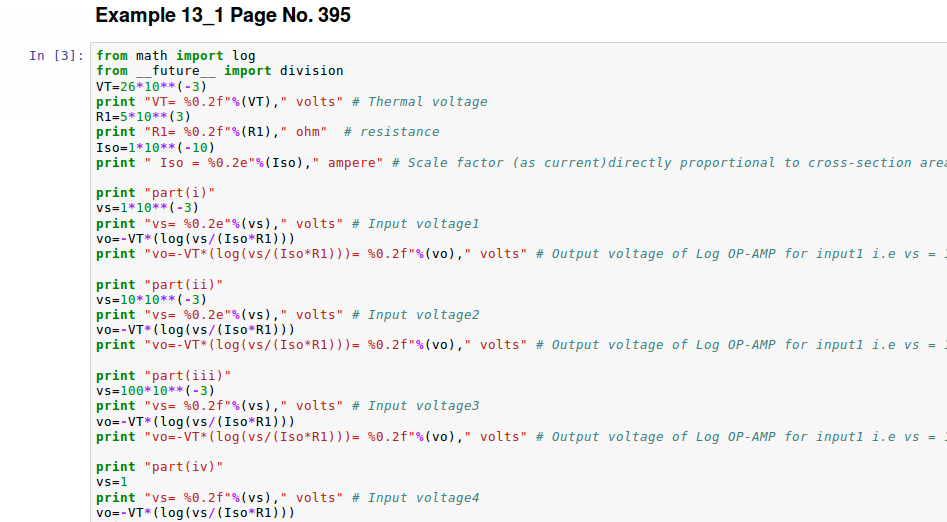
Task: Click the '# Input voltage2' comment
Action: click(x=423, y=315)
